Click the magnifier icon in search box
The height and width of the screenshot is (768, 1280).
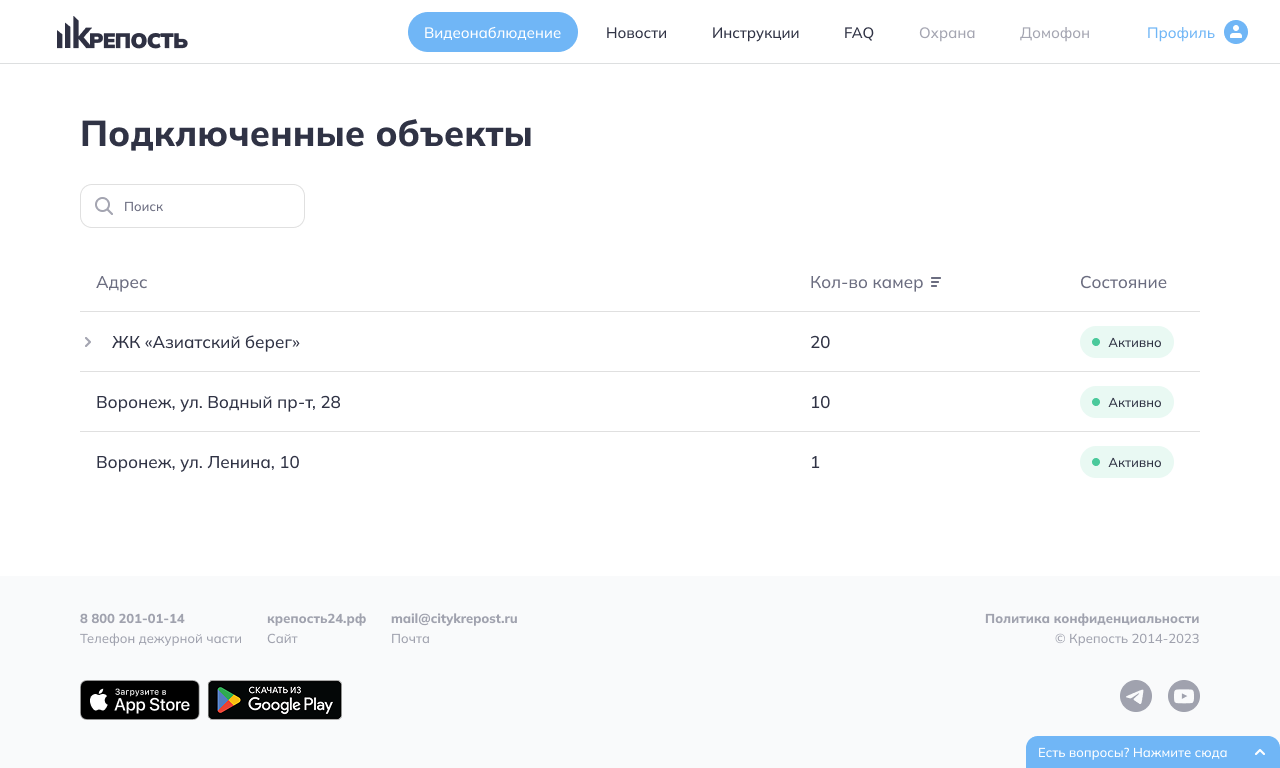(x=104, y=206)
